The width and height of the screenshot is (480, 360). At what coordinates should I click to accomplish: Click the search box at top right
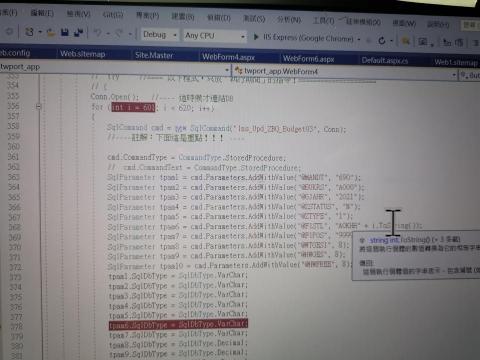(x=471, y=25)
